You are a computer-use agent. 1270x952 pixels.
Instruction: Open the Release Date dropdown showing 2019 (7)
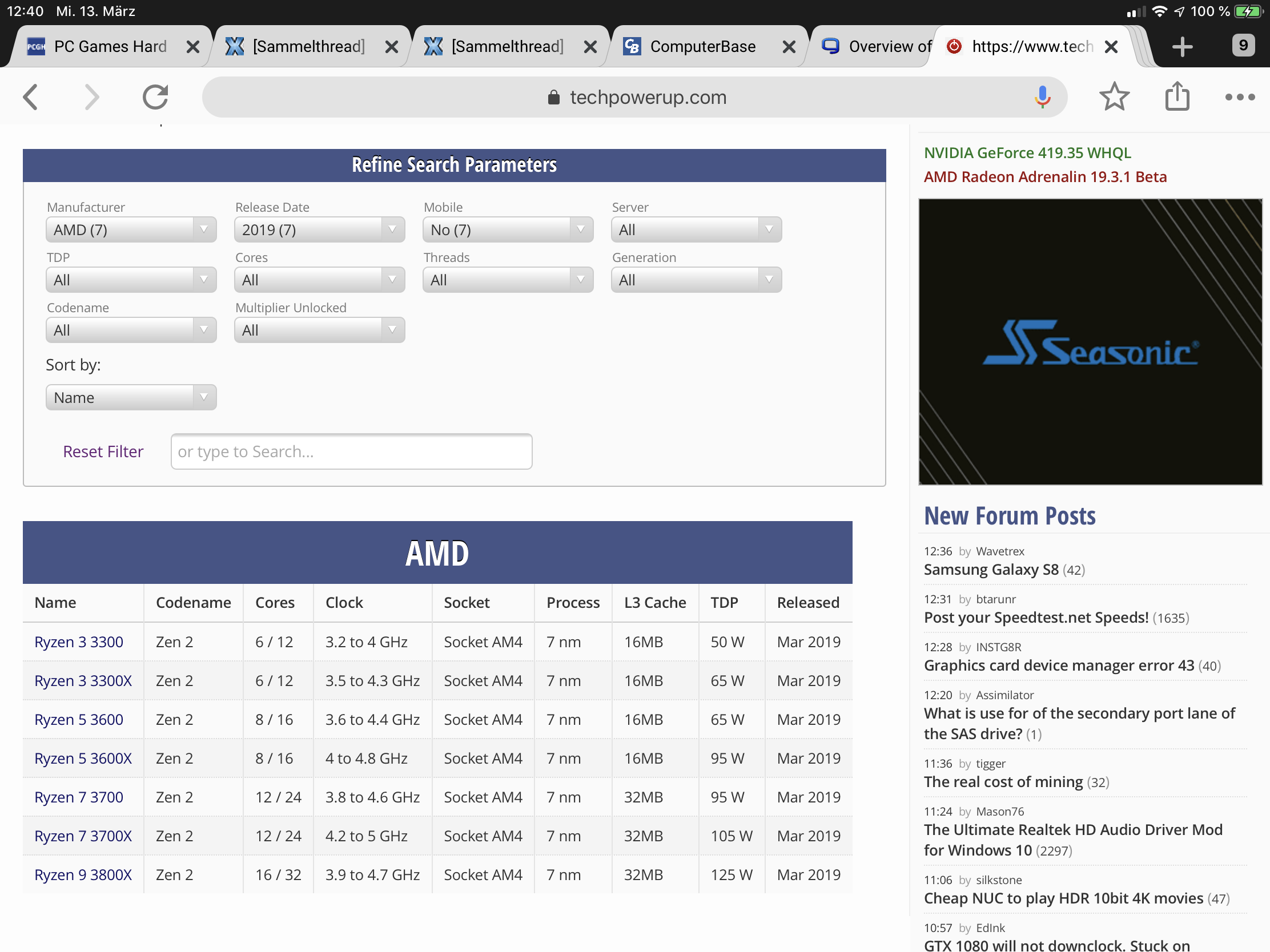[x=319, y=229]
